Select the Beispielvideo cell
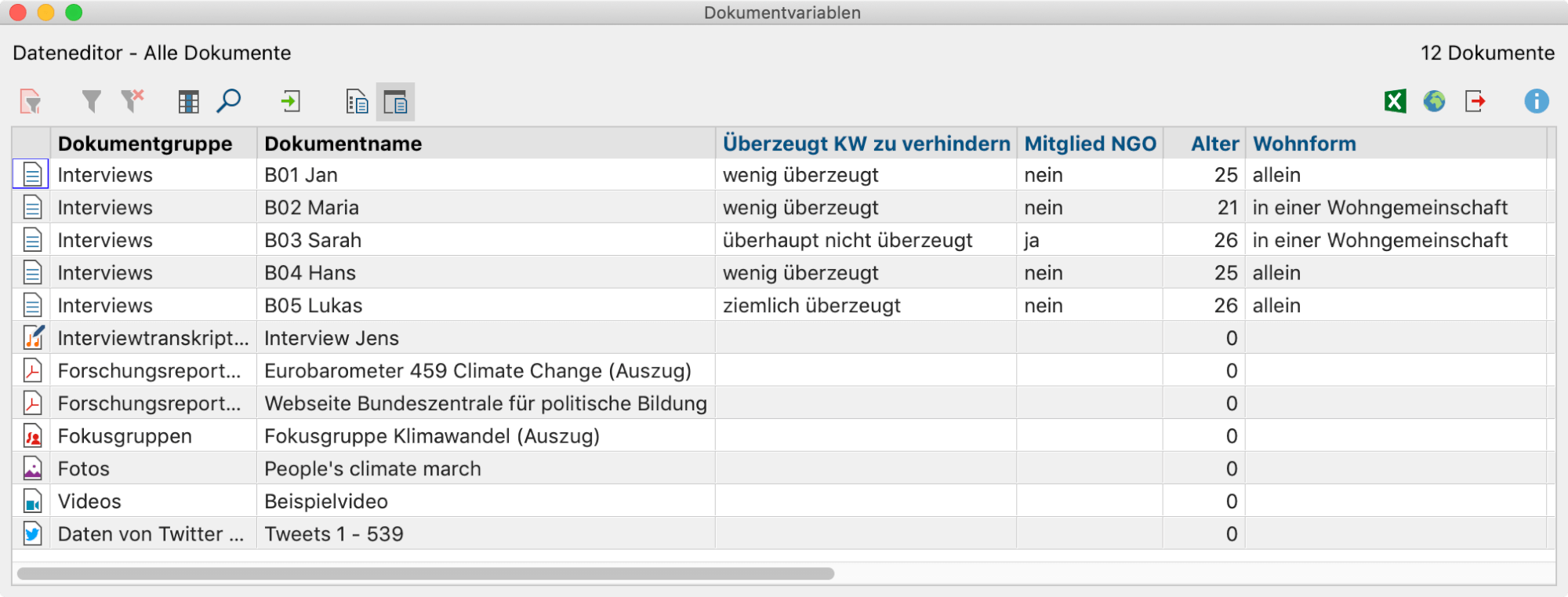1568x597 pixels. tap(486, 501)
